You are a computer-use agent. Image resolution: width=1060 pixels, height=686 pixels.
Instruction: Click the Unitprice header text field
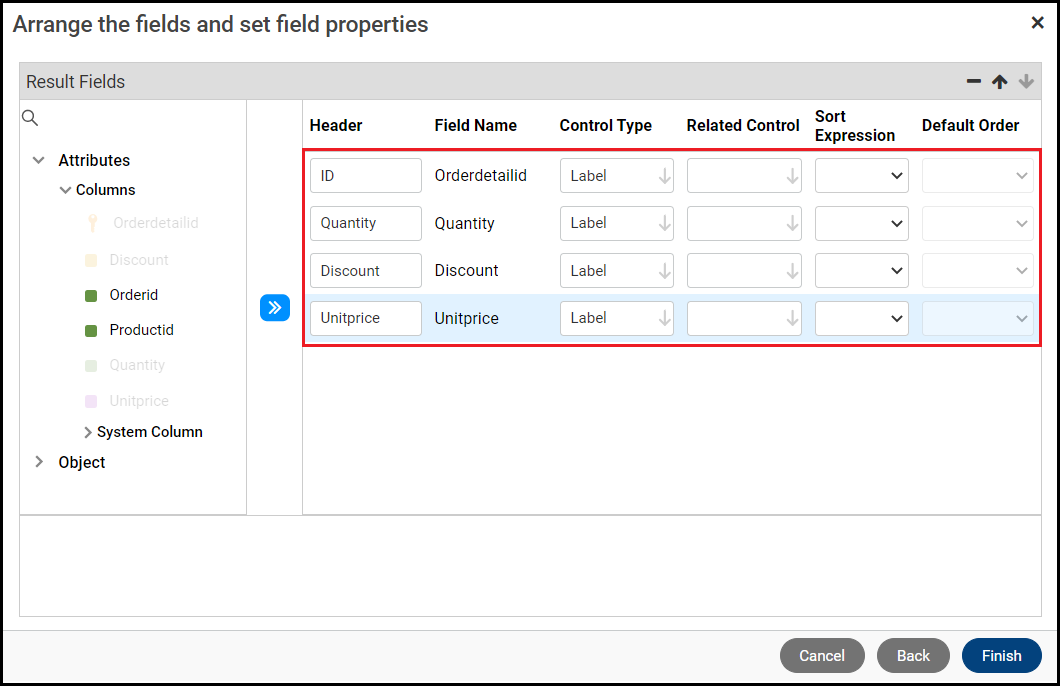click(365, 318)
